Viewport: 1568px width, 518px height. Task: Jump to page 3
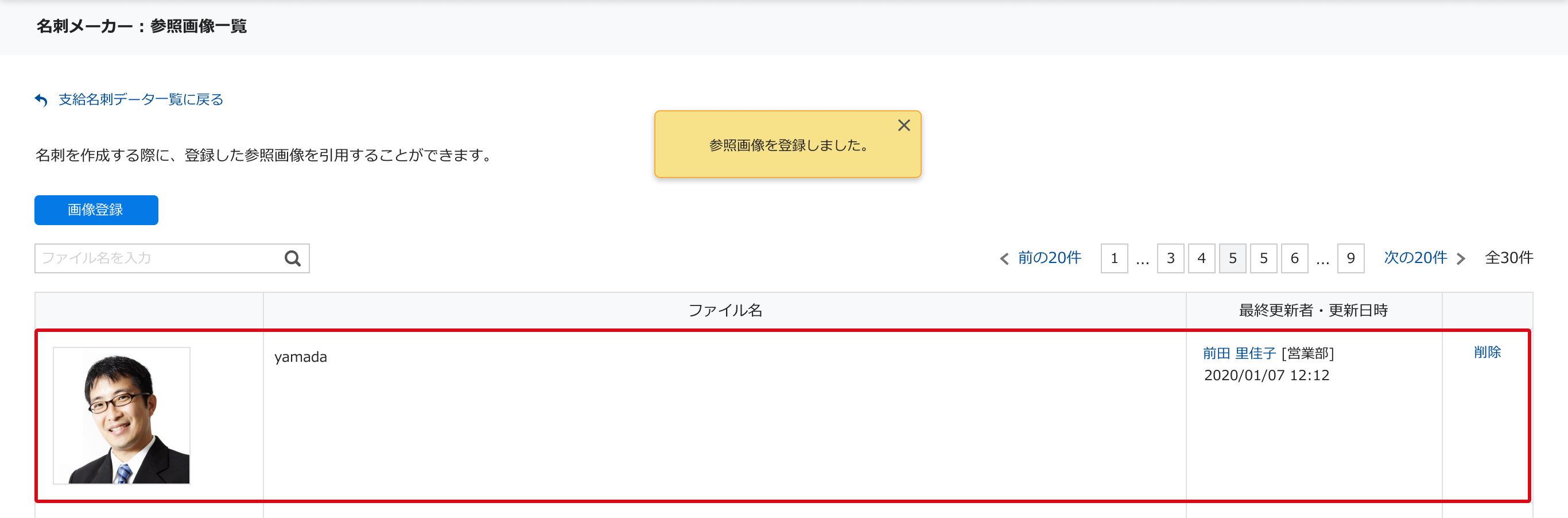(1170, 258)
